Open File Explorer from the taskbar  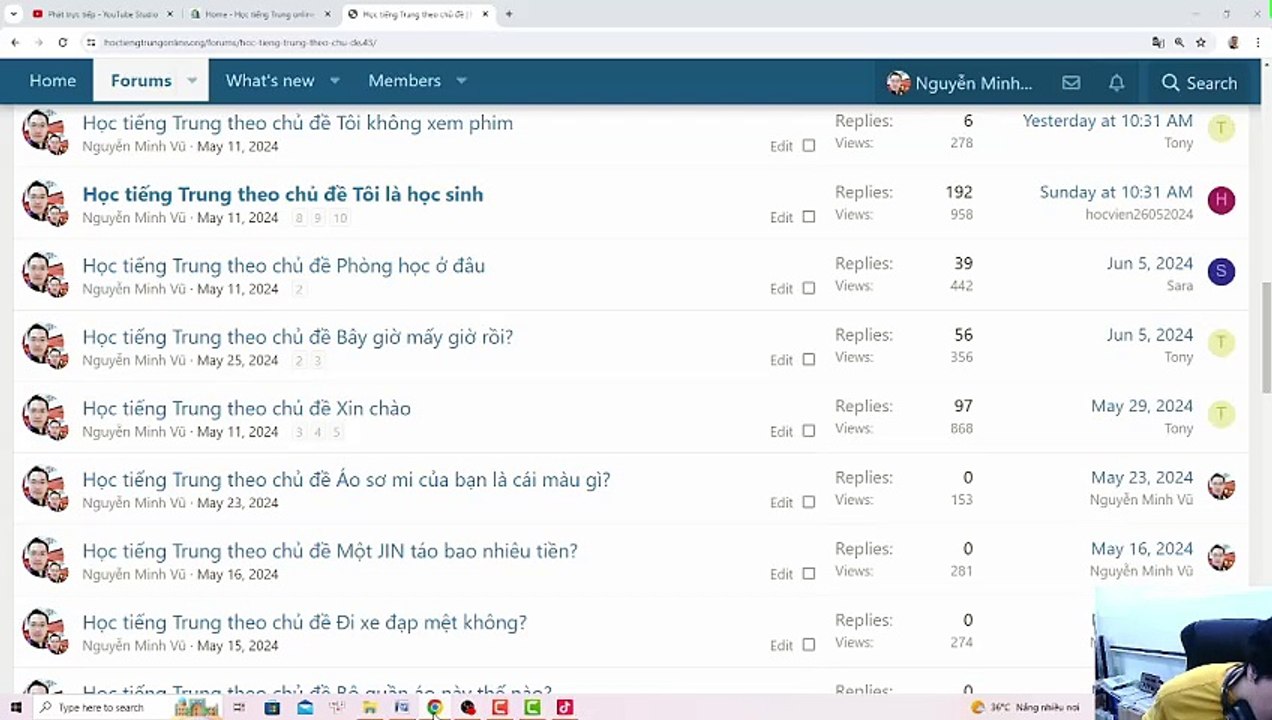pyautogui.click(x=370, y=707)
